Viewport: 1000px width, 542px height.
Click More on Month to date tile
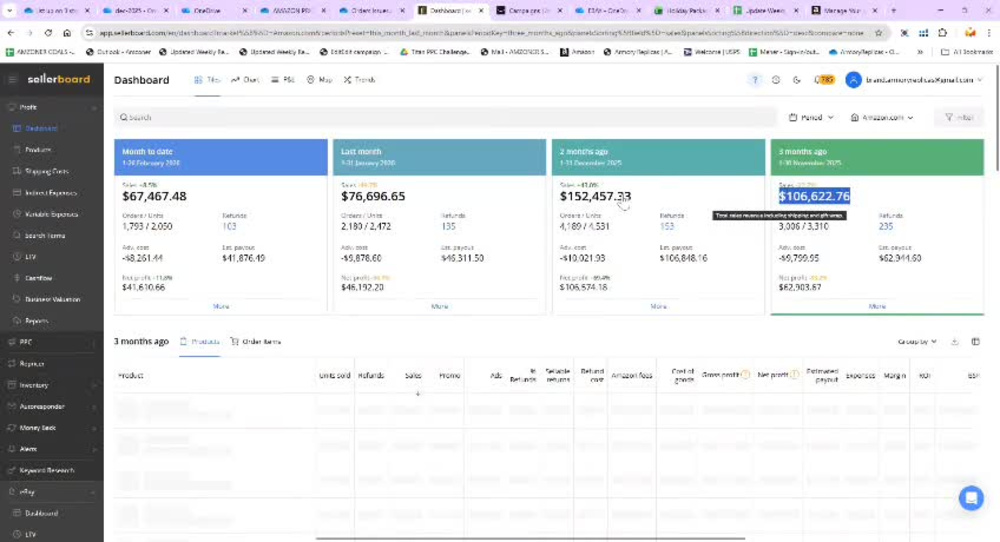pyautogui.click(x=221, y=307)
